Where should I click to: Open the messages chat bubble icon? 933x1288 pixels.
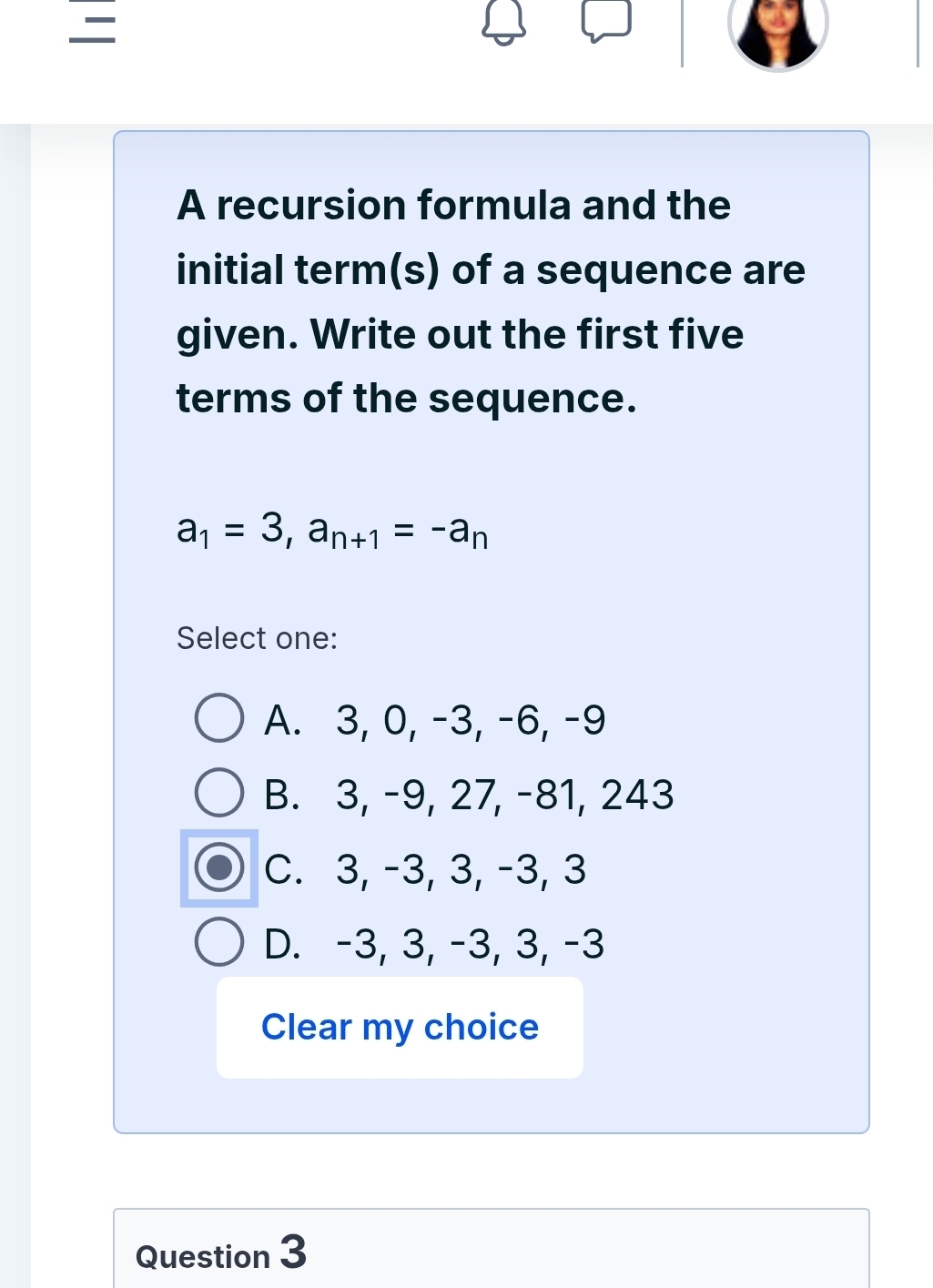click(x=606, y=22)
